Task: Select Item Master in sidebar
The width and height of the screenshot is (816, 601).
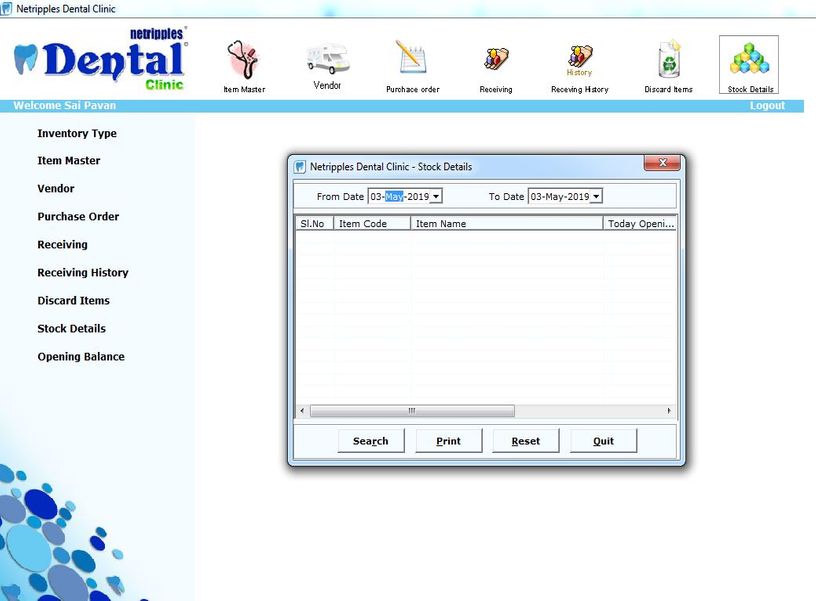Action: pyautogui.click(x=69, y=161)
